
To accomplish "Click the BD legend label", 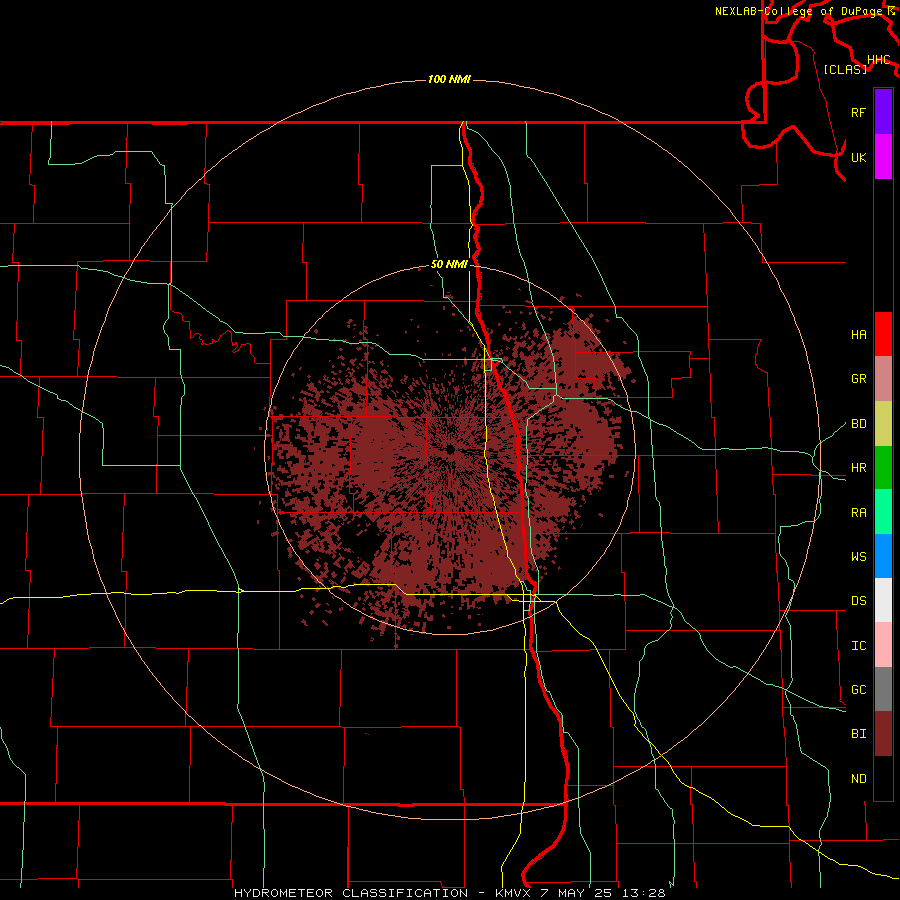I will pyautogui.click(x=858, y=424).
